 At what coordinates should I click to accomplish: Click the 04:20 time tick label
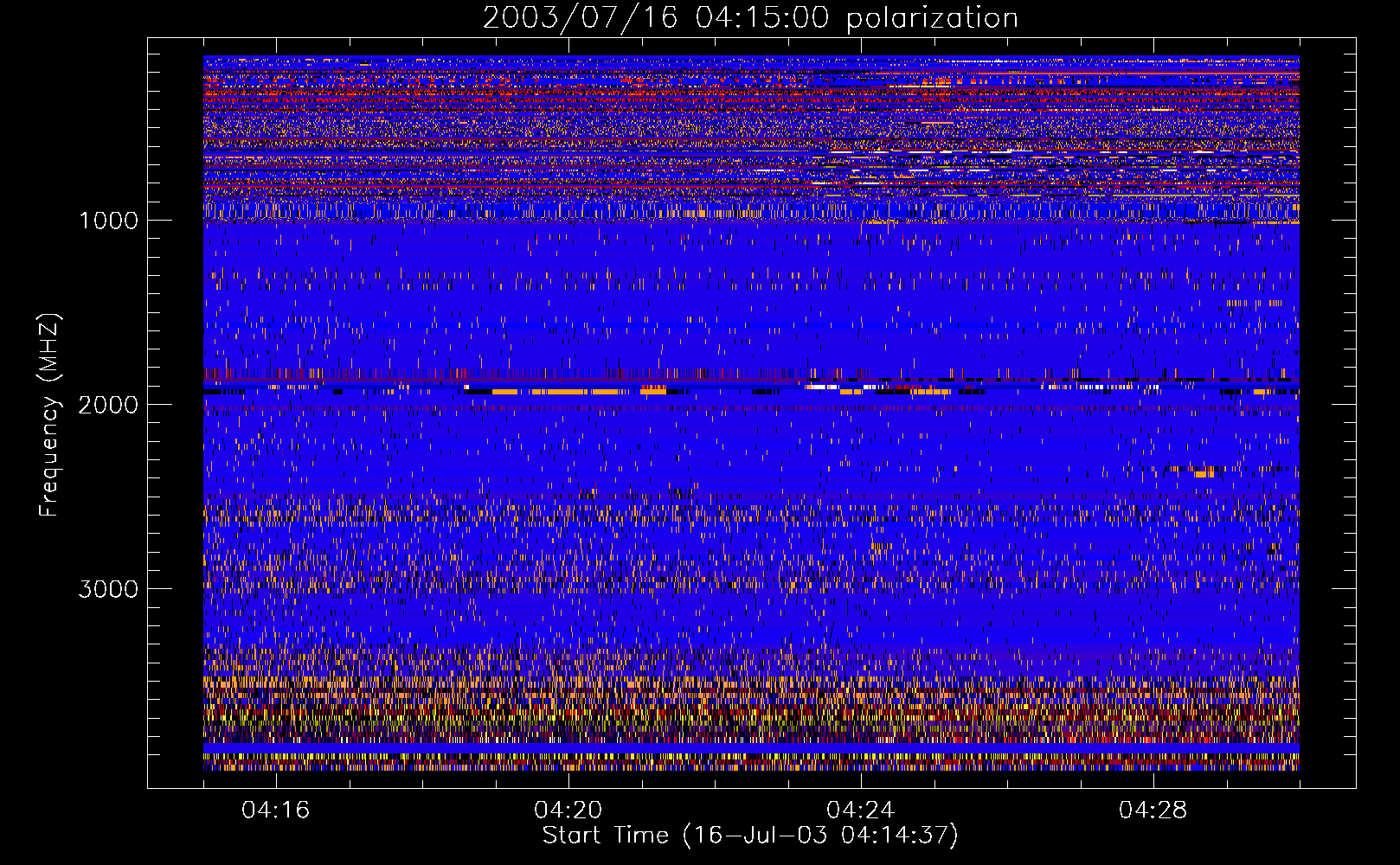point(568,810)
